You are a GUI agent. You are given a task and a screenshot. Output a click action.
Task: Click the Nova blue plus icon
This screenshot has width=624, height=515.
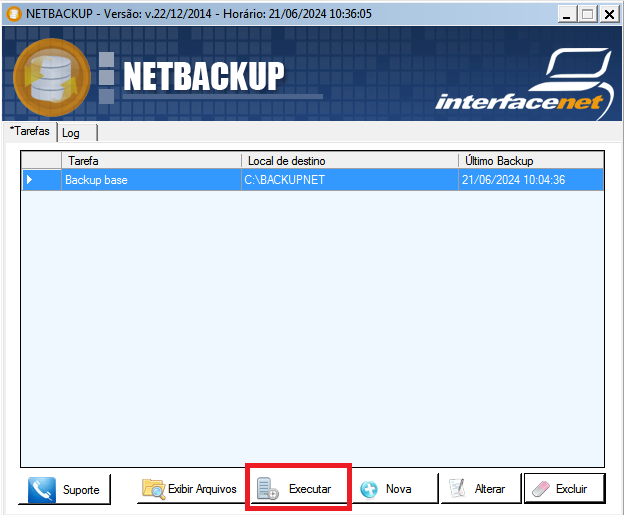tap(369, 489)
